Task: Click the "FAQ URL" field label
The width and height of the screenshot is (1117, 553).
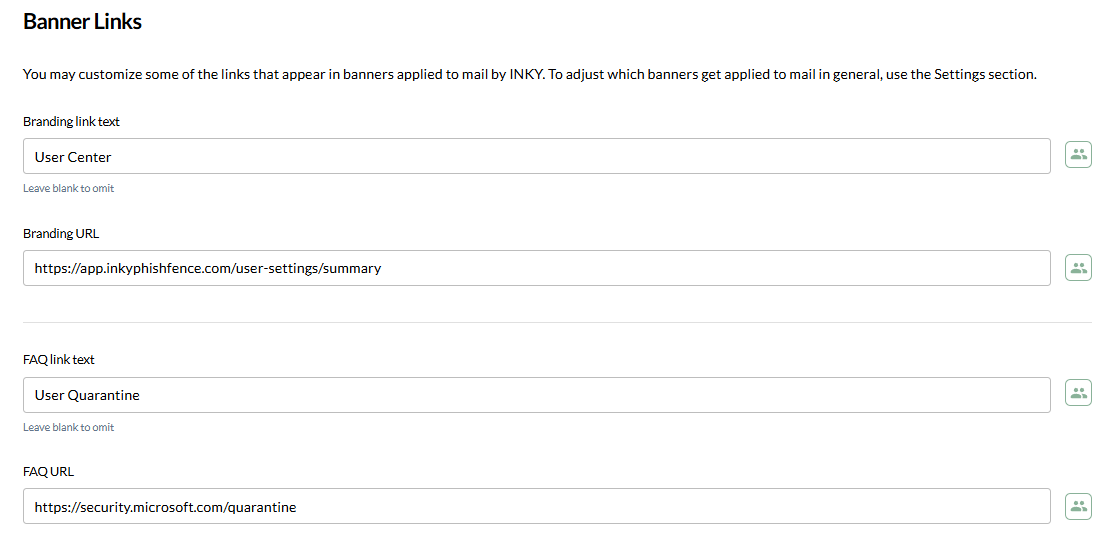Action: point(49,472)
